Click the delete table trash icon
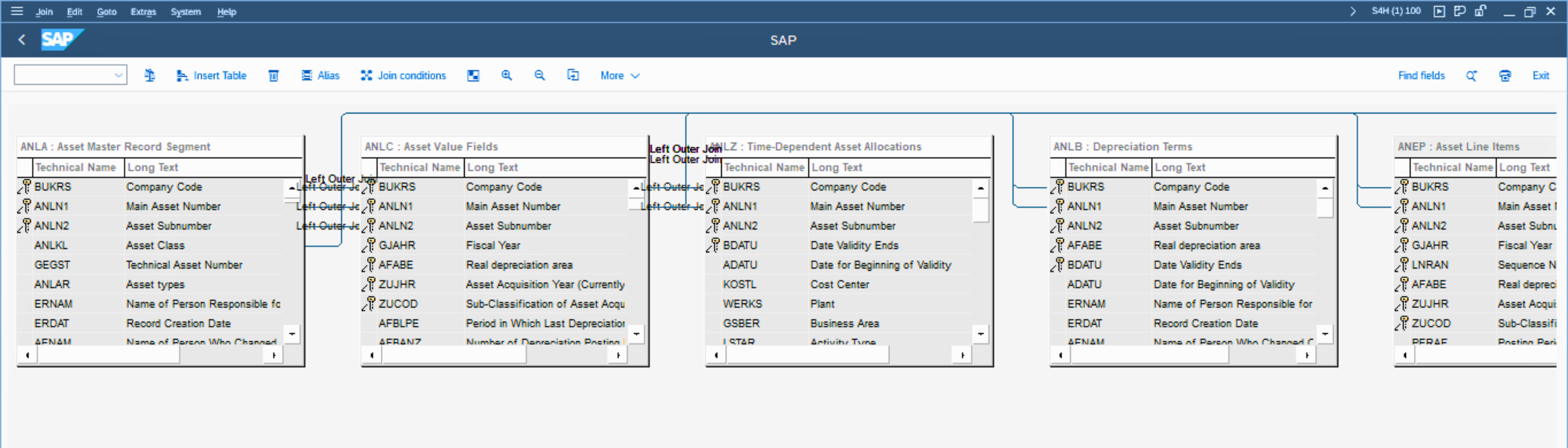This screenshot has height=448, width=1568. click(x=273, y=75)
